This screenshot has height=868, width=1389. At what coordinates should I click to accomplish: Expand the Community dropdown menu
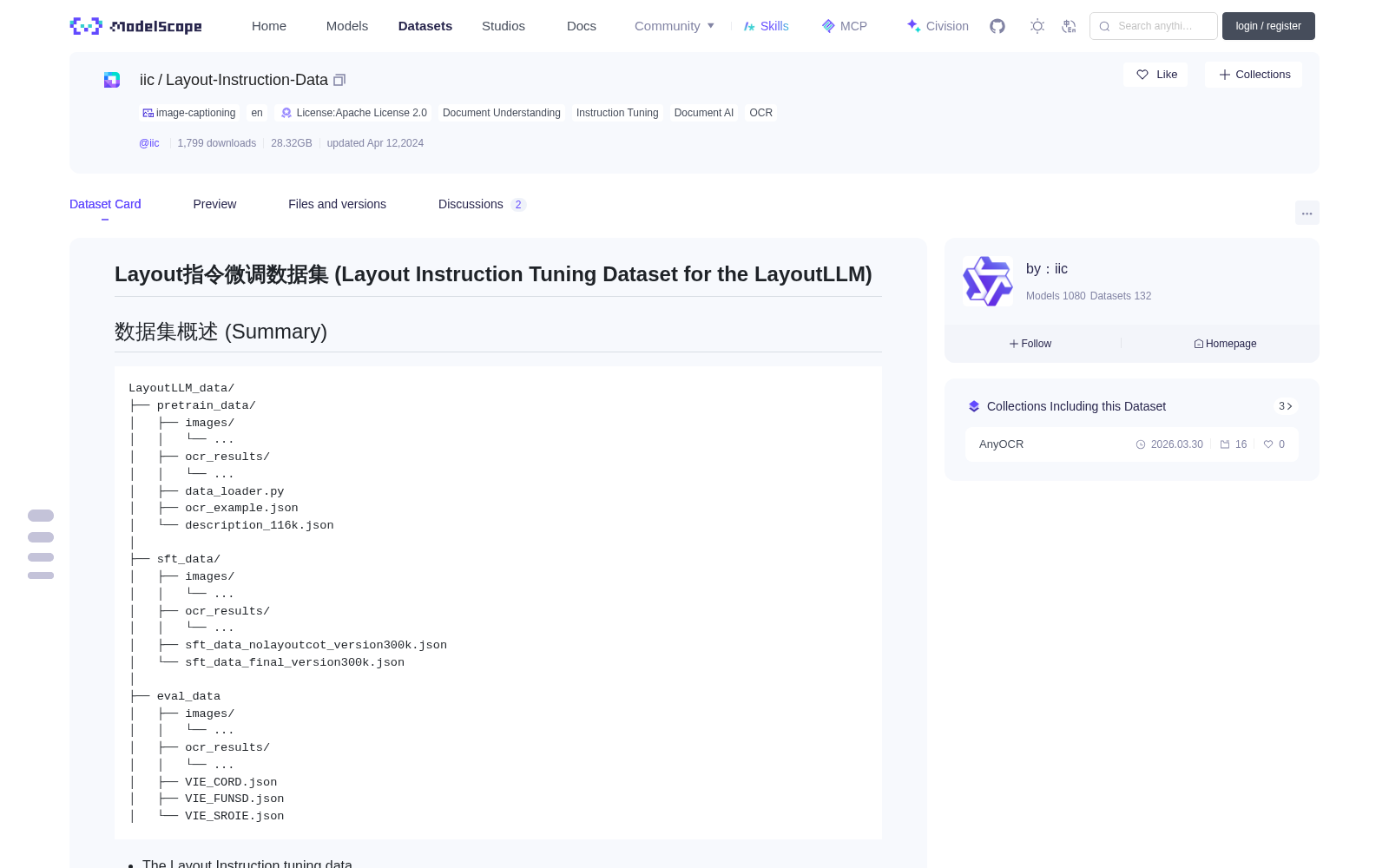click(x=675, y=26)
